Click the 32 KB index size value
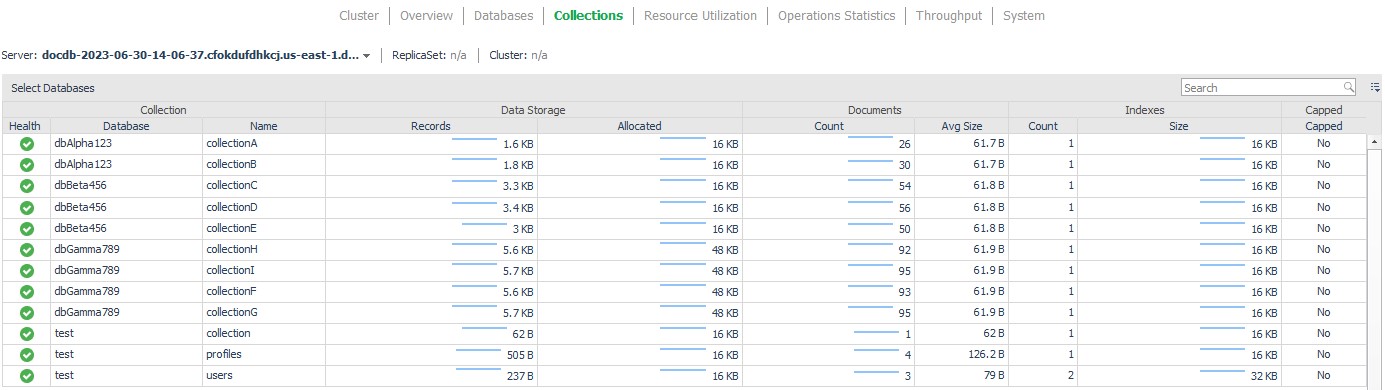This screenshot has width=1385, height=390. [1264, 377]
